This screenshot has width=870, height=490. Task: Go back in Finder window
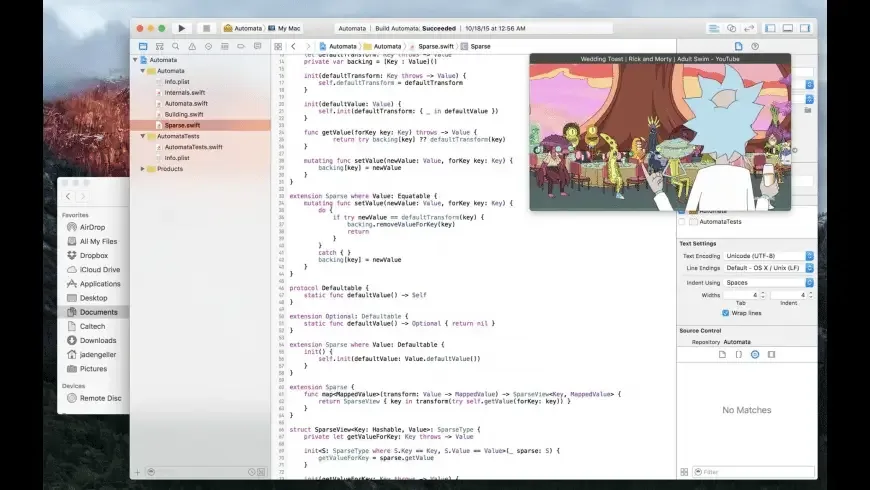pyautogui.click(x=68, y=196)
